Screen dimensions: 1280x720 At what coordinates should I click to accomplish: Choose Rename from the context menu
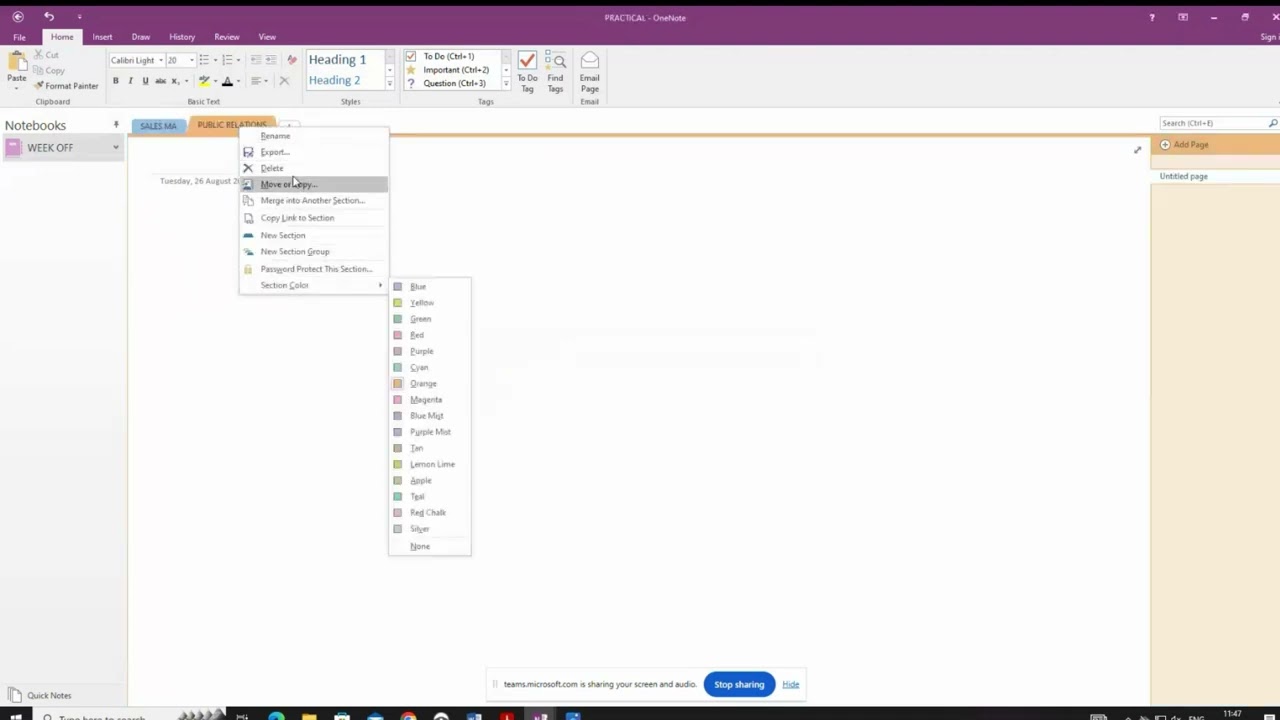(314, 136)
